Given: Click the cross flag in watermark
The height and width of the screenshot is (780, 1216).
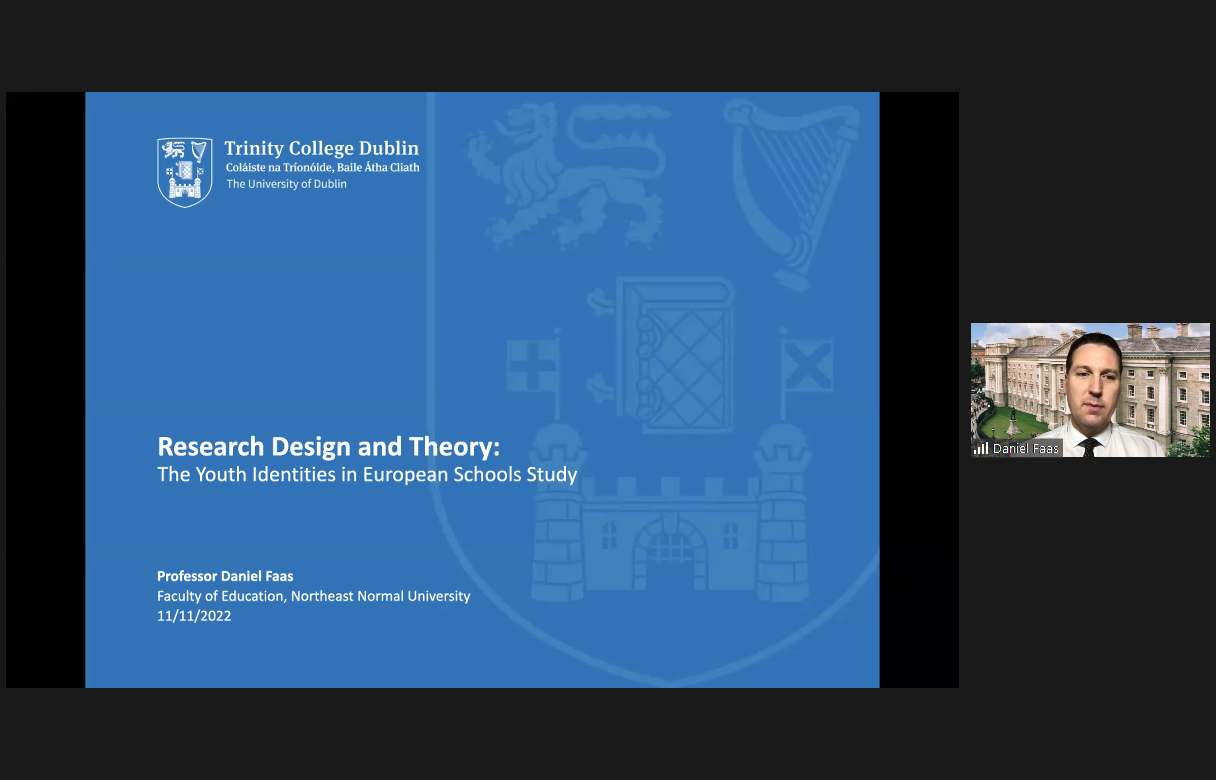Looking at the screenshot, I should (531, 365).
